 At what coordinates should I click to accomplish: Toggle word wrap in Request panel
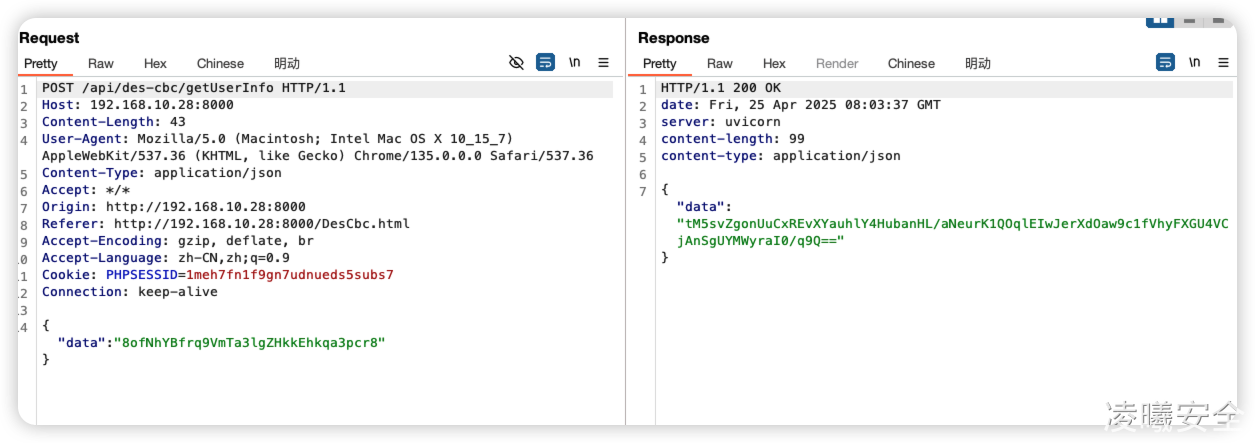coord(545,63)
